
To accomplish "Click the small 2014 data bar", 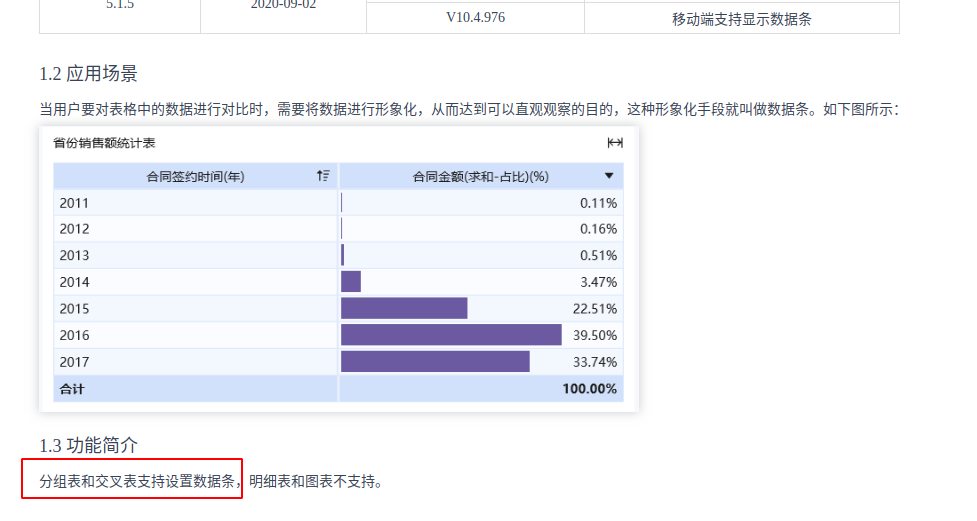I will (x=351, y=282).
